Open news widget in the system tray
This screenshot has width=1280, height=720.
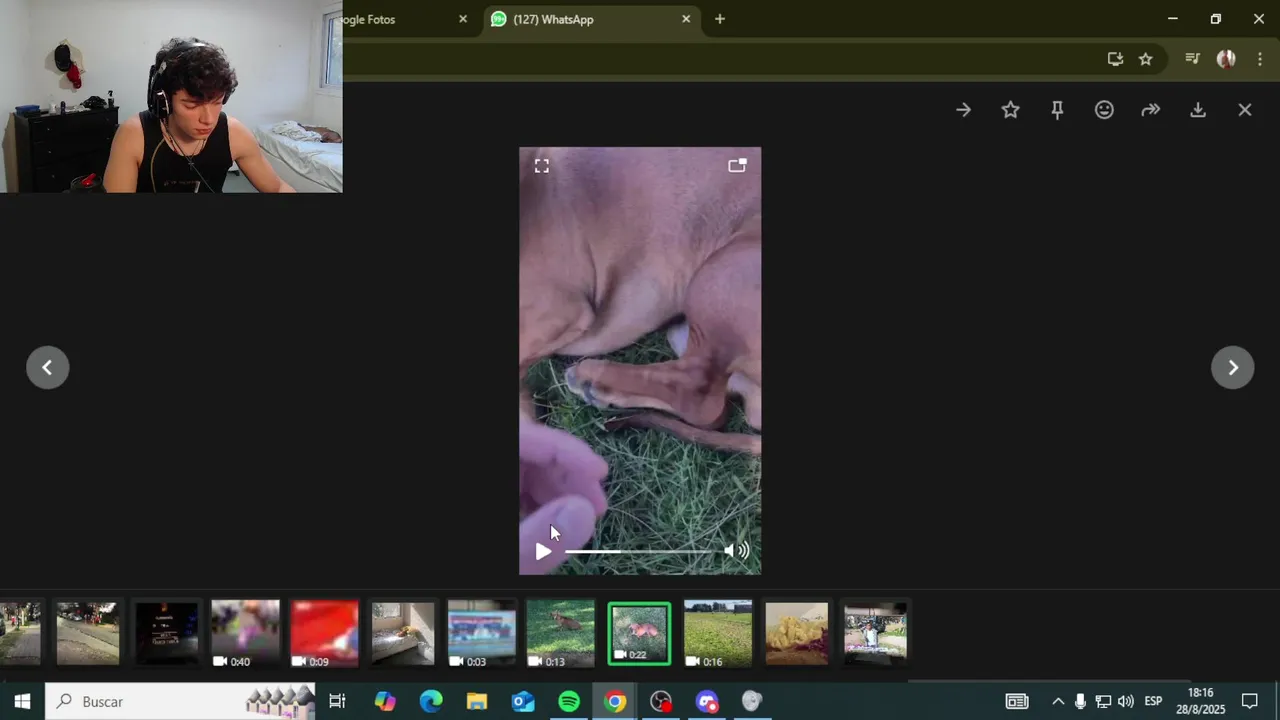point(1017,702)
